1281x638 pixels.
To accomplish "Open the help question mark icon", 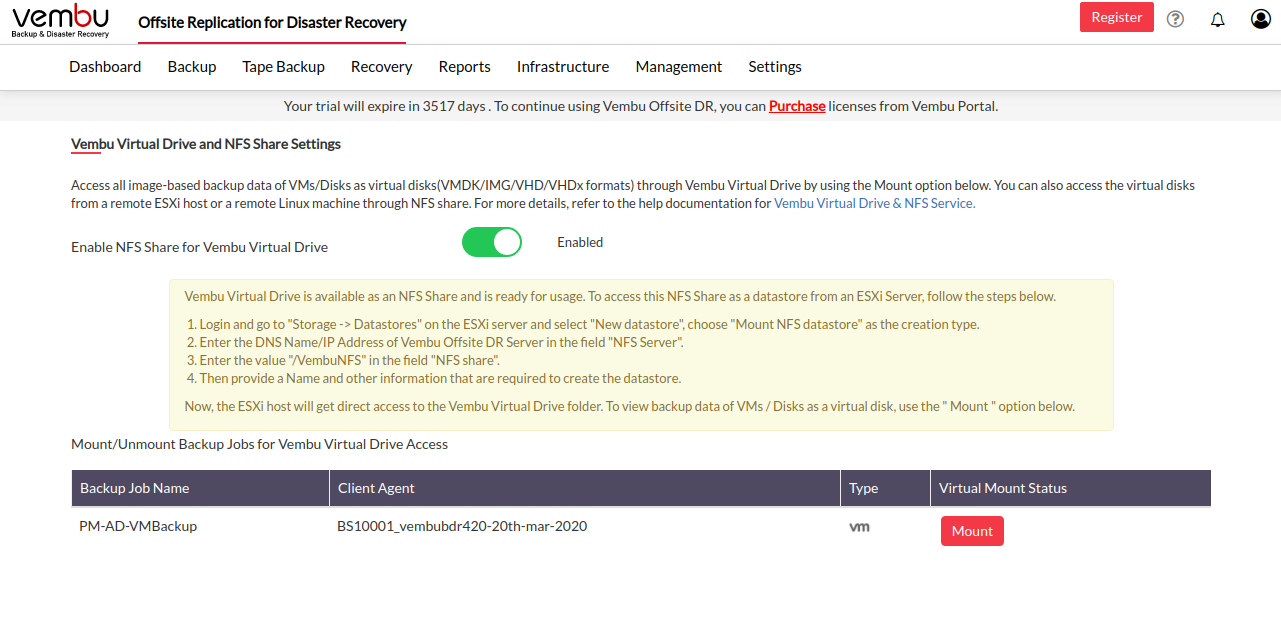I will coord(1175,19).
